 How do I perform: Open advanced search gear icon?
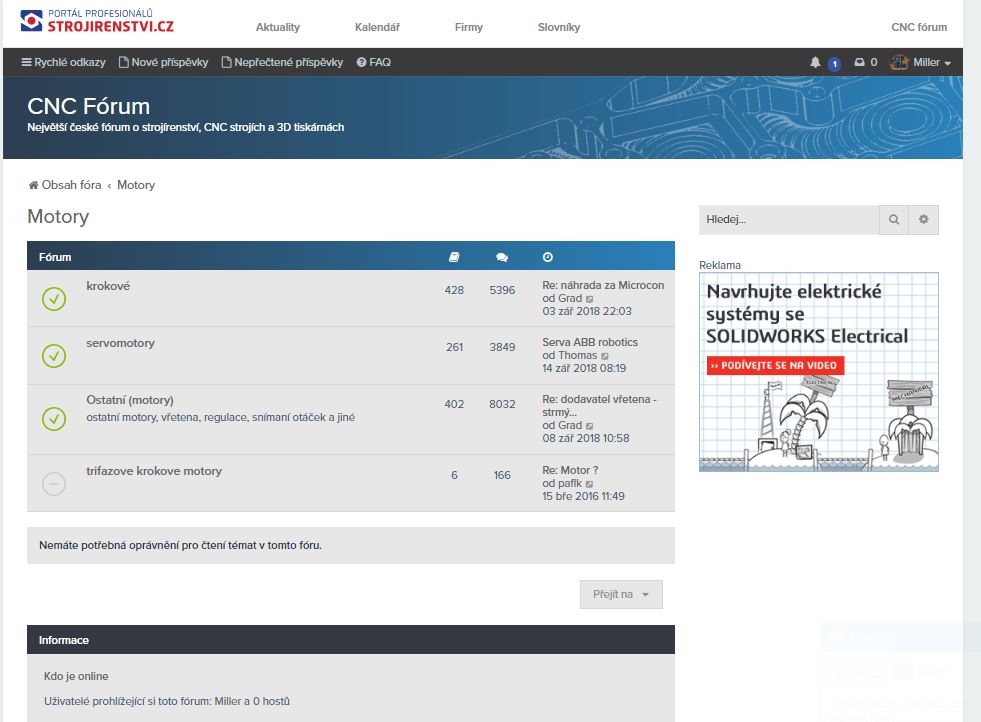pyautogui.click(x=923, y=220)
